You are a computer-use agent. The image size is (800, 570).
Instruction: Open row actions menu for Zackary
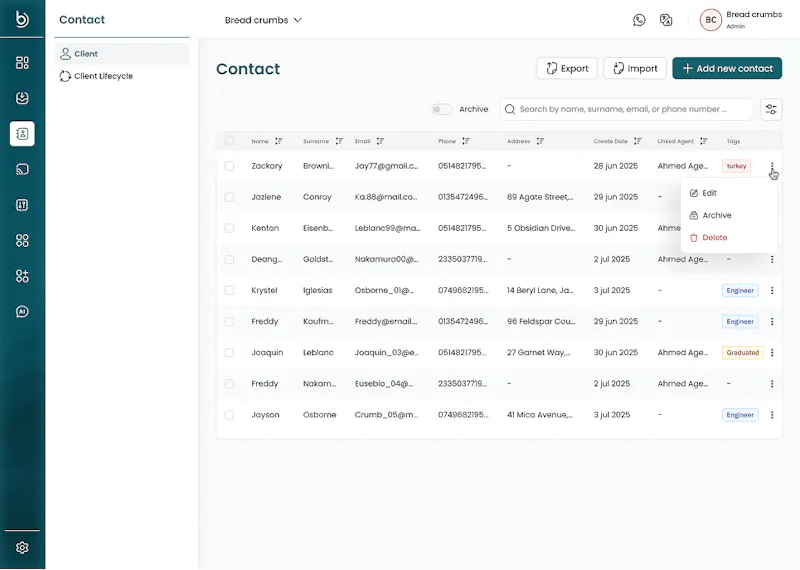pyautogui.click(x=772, y=166)
